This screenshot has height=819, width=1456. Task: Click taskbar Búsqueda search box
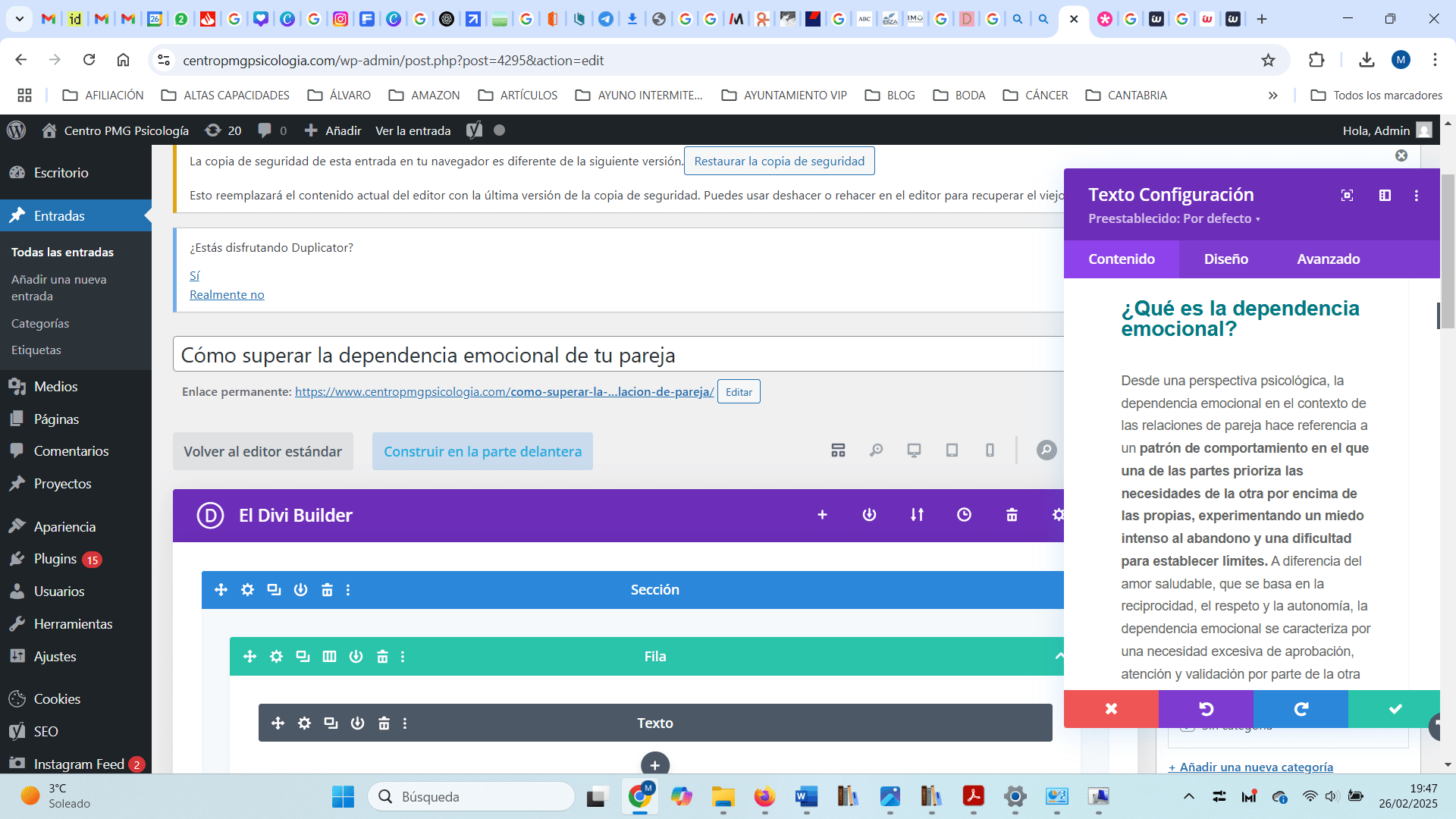point(471,796)
